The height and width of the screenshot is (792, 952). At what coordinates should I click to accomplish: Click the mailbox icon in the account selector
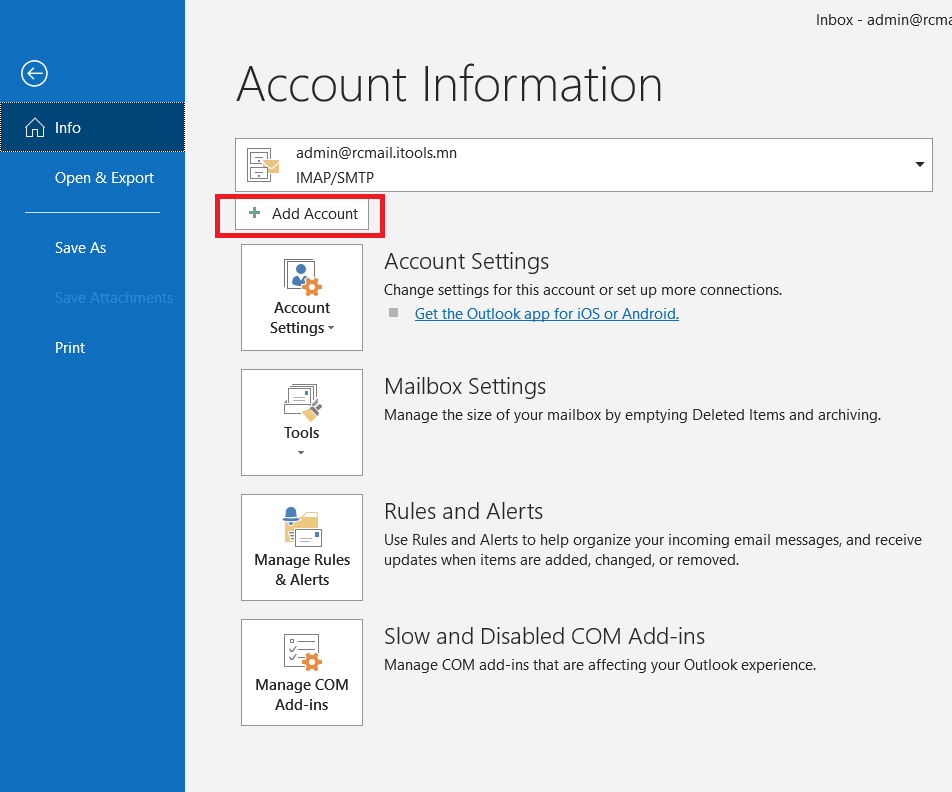pyautogui.click(x=263, y=164)
